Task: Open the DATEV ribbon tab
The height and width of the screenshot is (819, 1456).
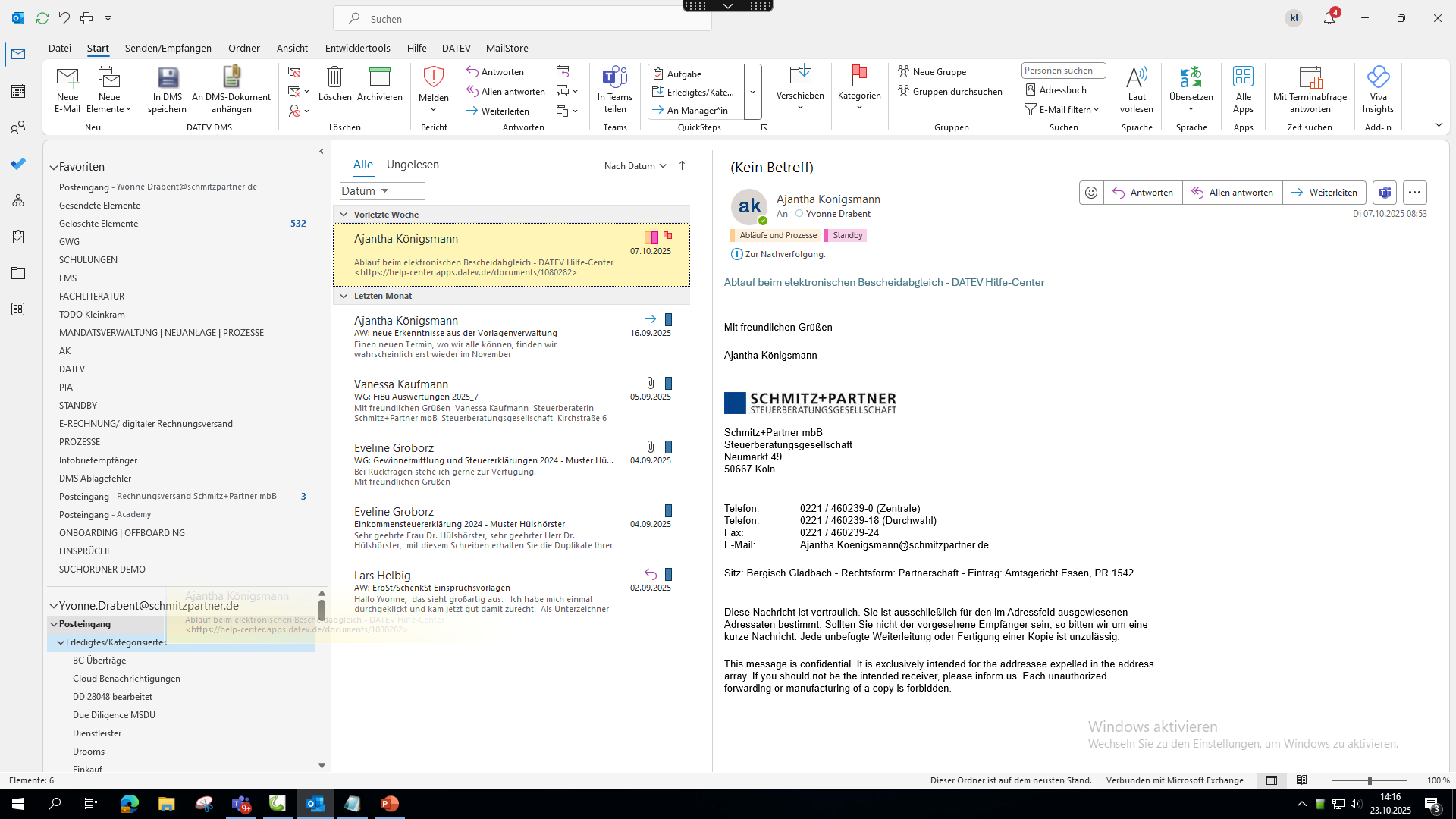Action: (x=457, y=48)
